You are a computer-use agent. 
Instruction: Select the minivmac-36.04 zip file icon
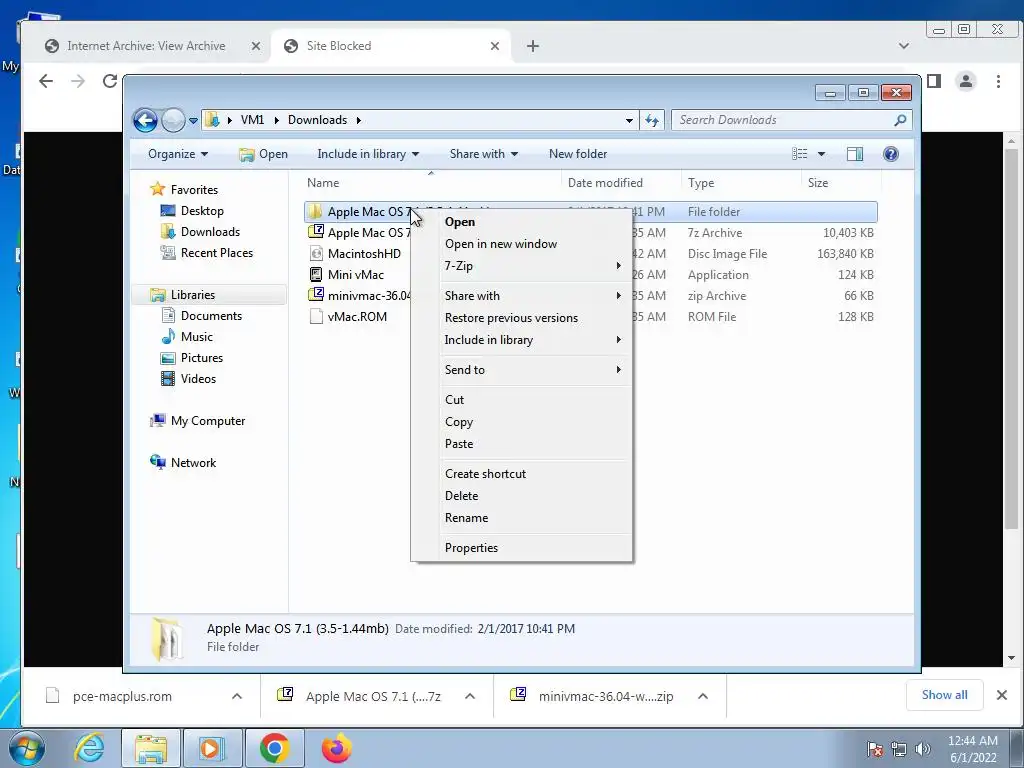(x=316, y=295)
